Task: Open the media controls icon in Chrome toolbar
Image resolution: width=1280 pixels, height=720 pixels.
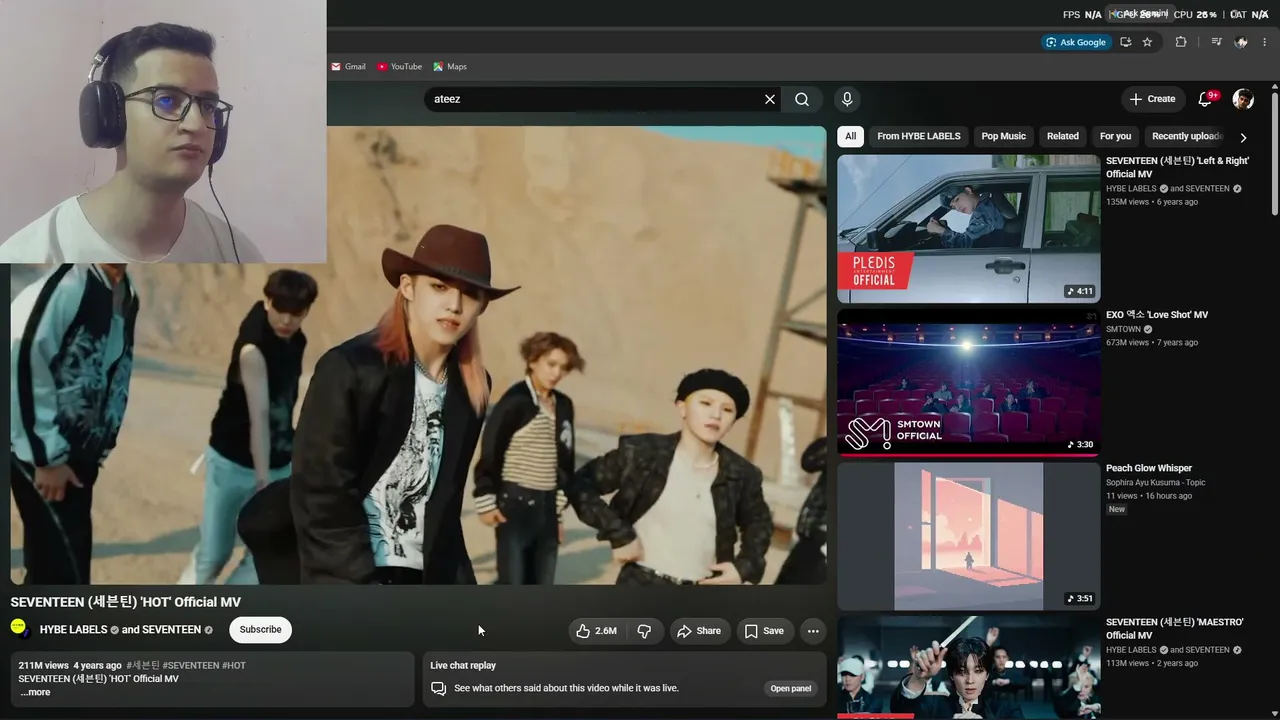Action: point(1216,42)
